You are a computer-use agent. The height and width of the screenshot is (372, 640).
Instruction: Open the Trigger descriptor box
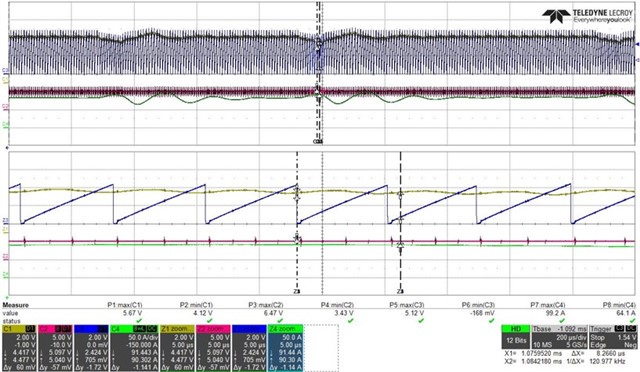(613, 337)
